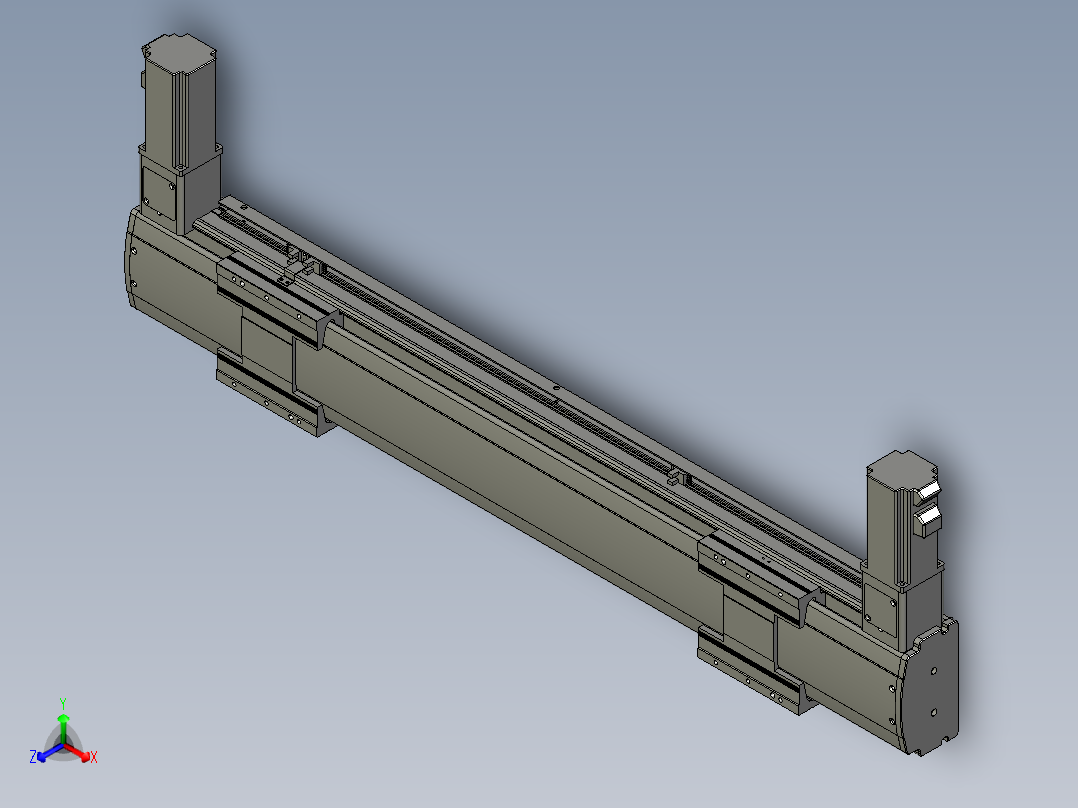Select the left curved end cap
The width and height of the screenshot is (1078, 808).
coord(130,259)
